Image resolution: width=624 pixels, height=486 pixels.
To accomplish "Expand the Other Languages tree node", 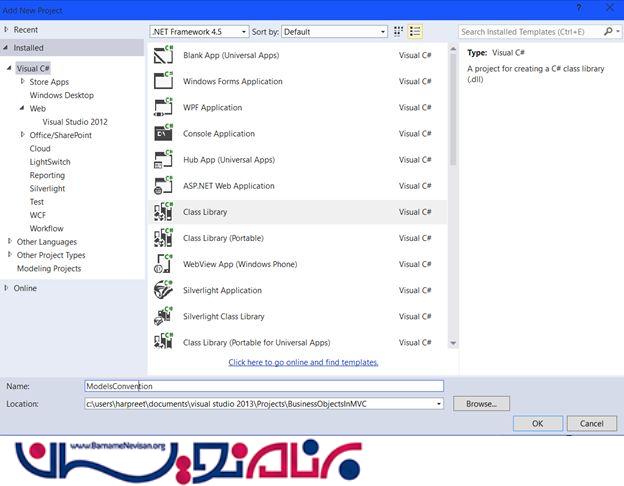I will [x=10, y=241].
